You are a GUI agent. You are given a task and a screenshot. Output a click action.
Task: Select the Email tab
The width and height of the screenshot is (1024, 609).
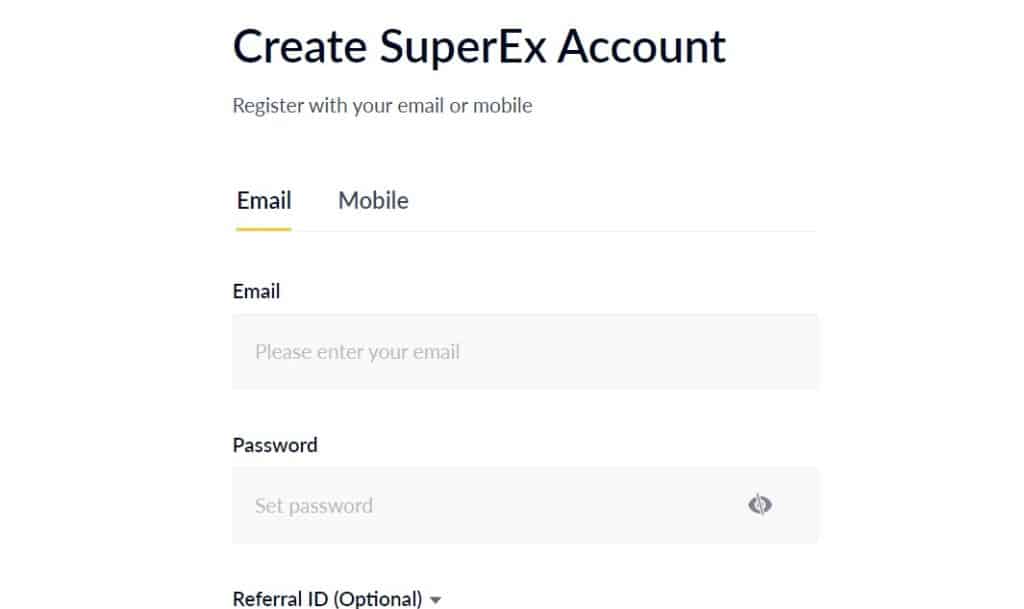(x=263, y=200)
